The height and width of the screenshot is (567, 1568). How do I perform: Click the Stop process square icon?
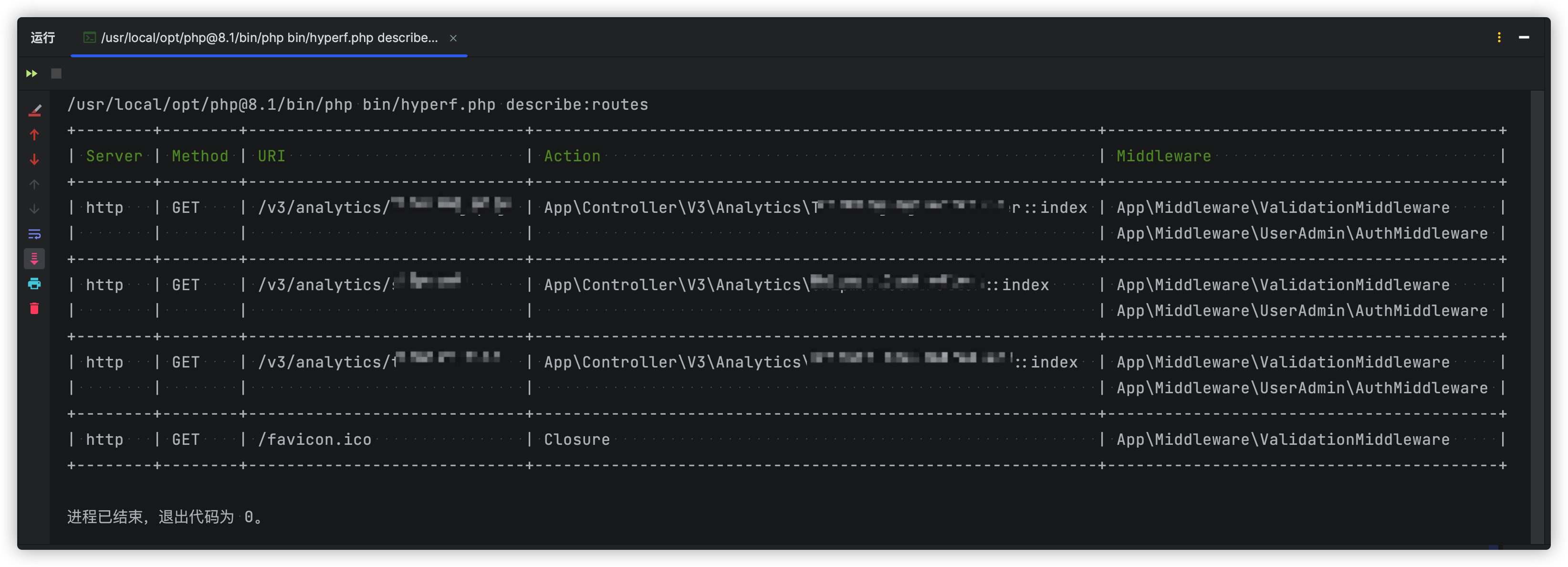tap(56, 73)
